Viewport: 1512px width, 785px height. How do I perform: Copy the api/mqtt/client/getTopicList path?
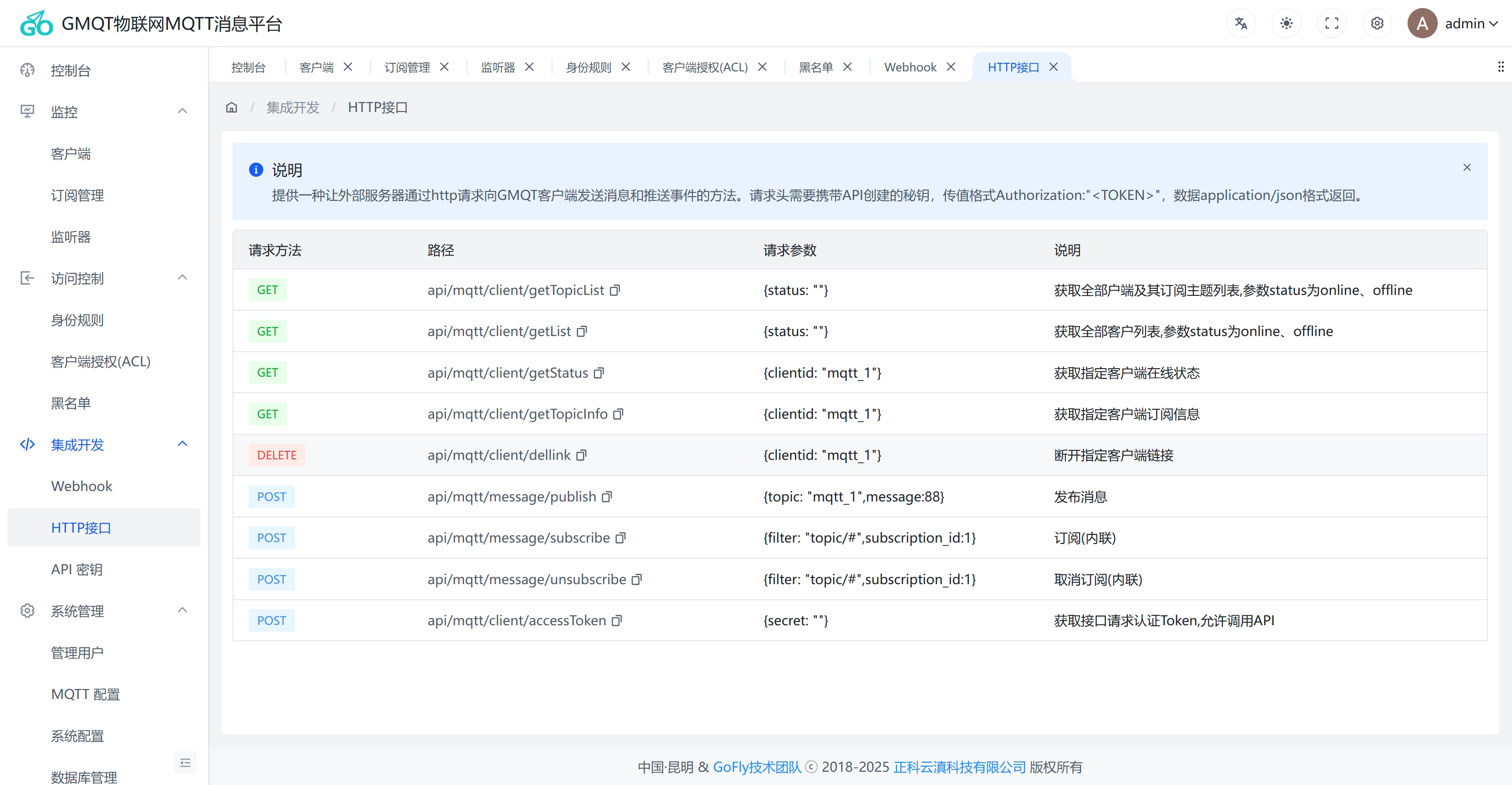pos(615,290)
